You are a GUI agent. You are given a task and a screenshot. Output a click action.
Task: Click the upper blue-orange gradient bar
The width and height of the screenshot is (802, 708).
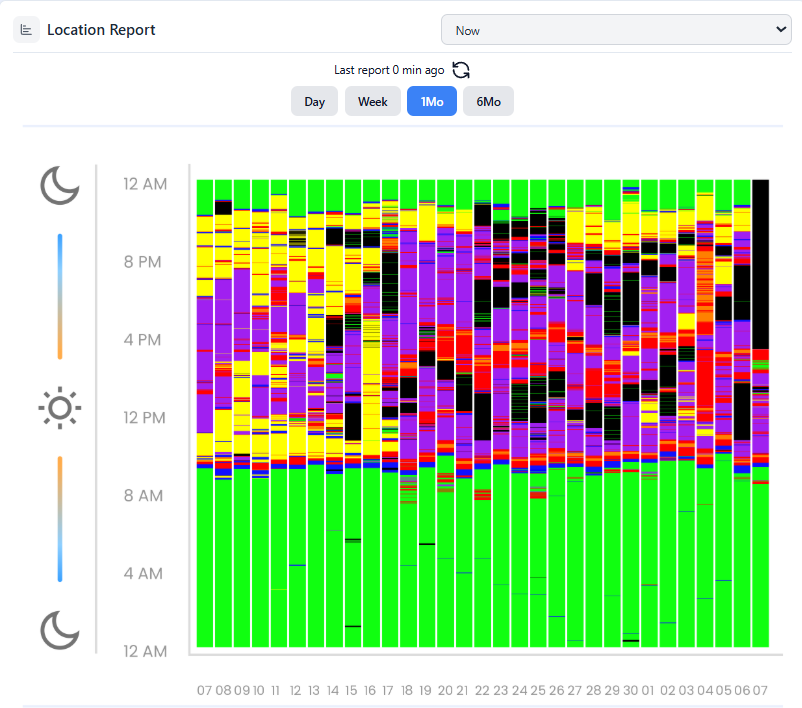click(60, 296)
